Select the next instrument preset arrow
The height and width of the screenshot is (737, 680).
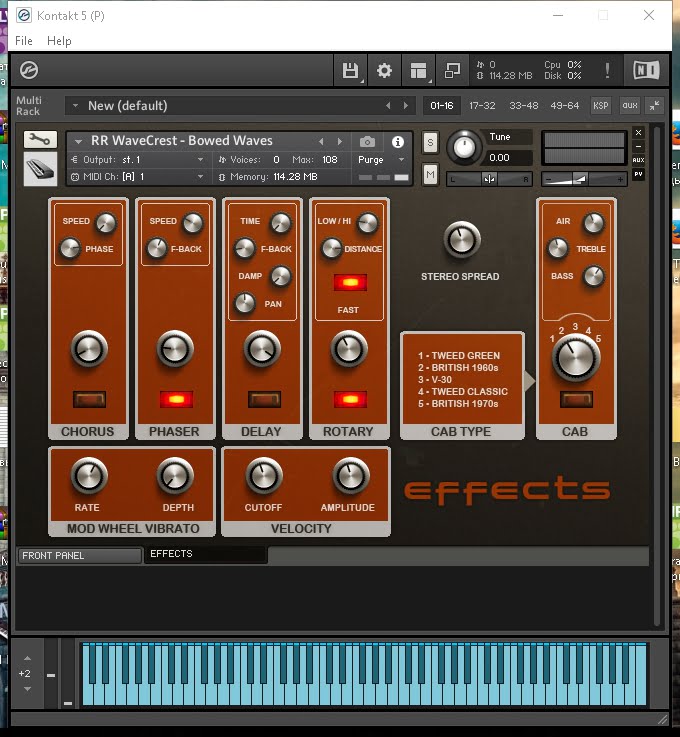tap(339, 141)
